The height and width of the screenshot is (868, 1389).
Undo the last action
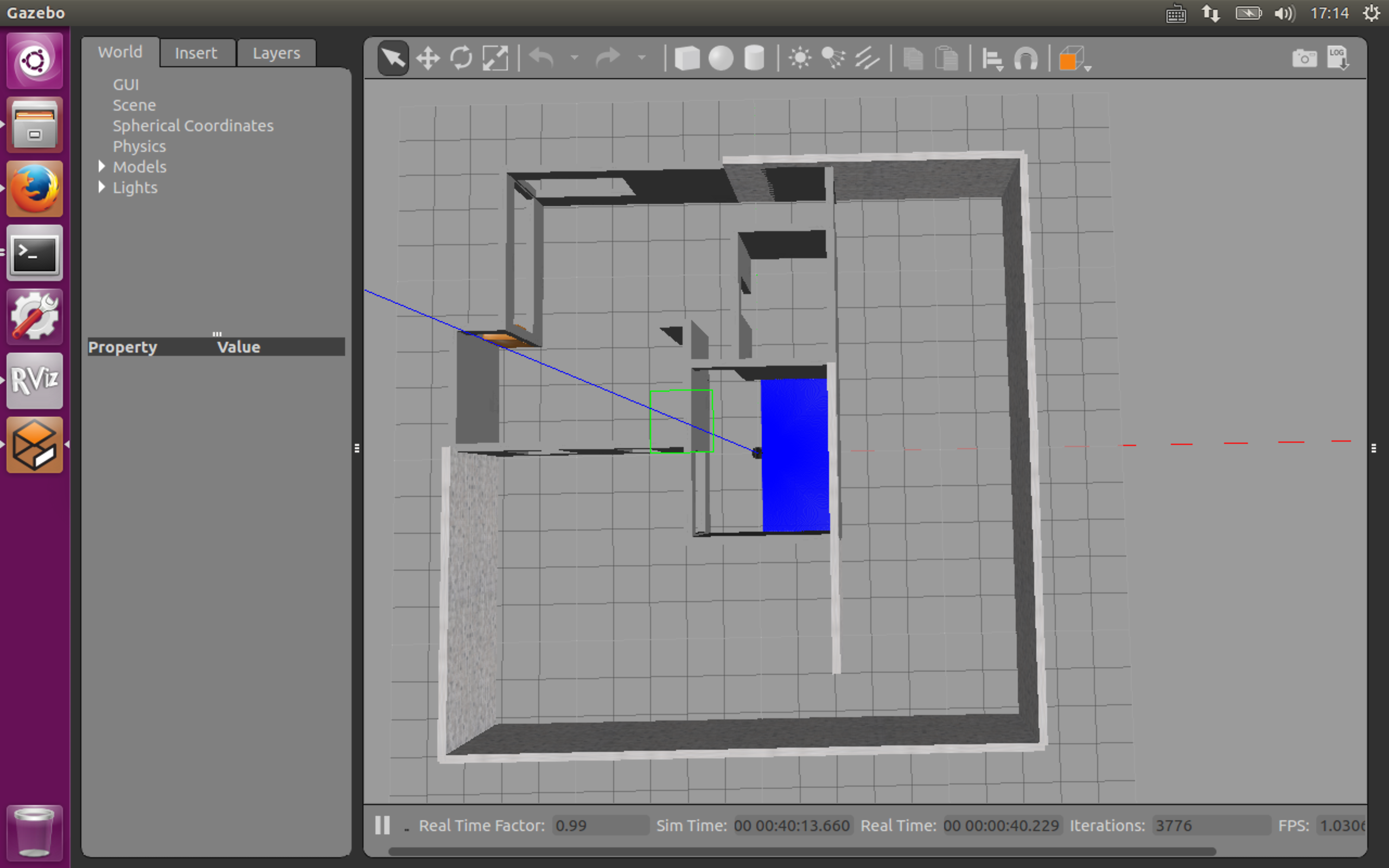(541, 58)
